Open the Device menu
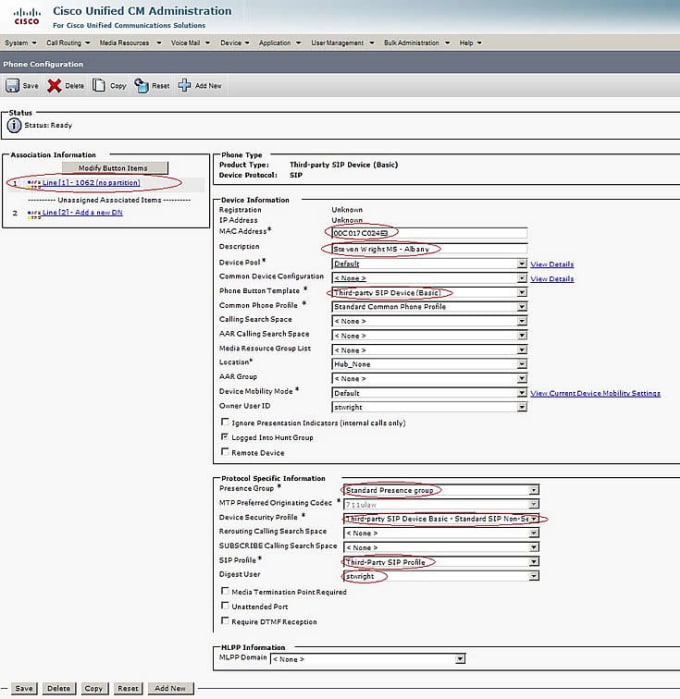 [x=235, y=43]
